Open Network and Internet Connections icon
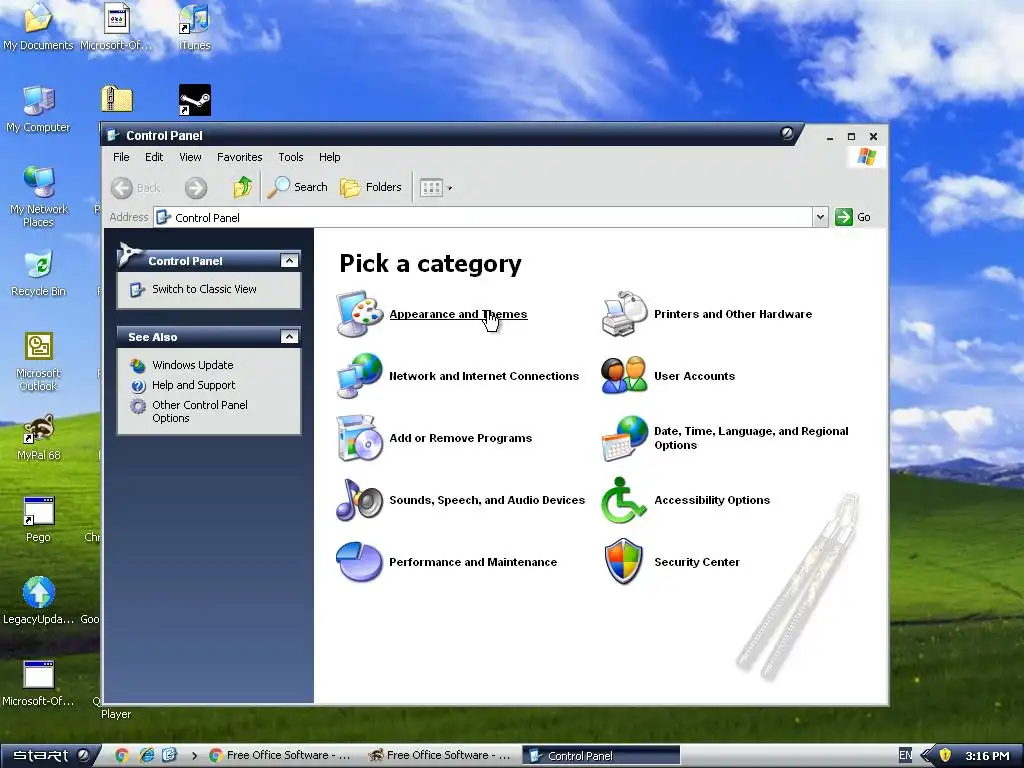The height and width of the screenshot is (768, 1024). (359, 376)
